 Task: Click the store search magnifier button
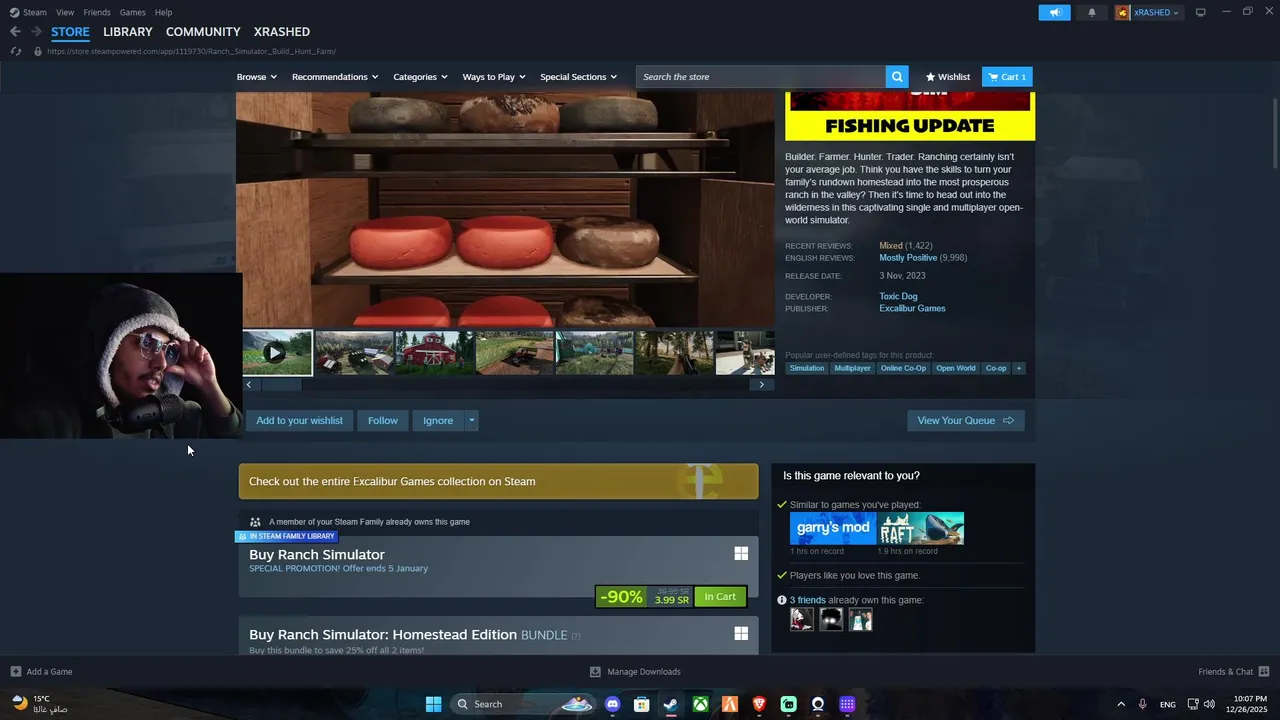[898, 77]
